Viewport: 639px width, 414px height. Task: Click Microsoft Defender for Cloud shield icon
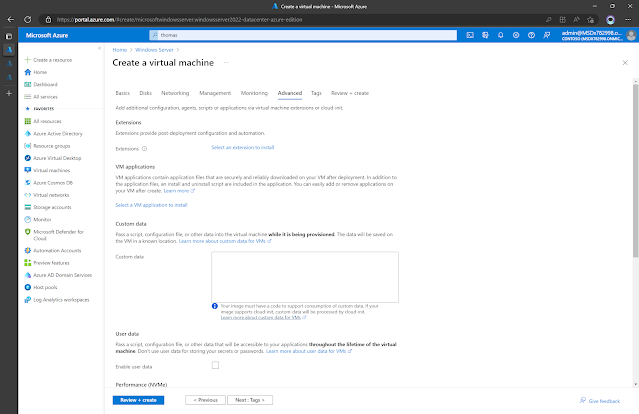[x=27, y=231]
